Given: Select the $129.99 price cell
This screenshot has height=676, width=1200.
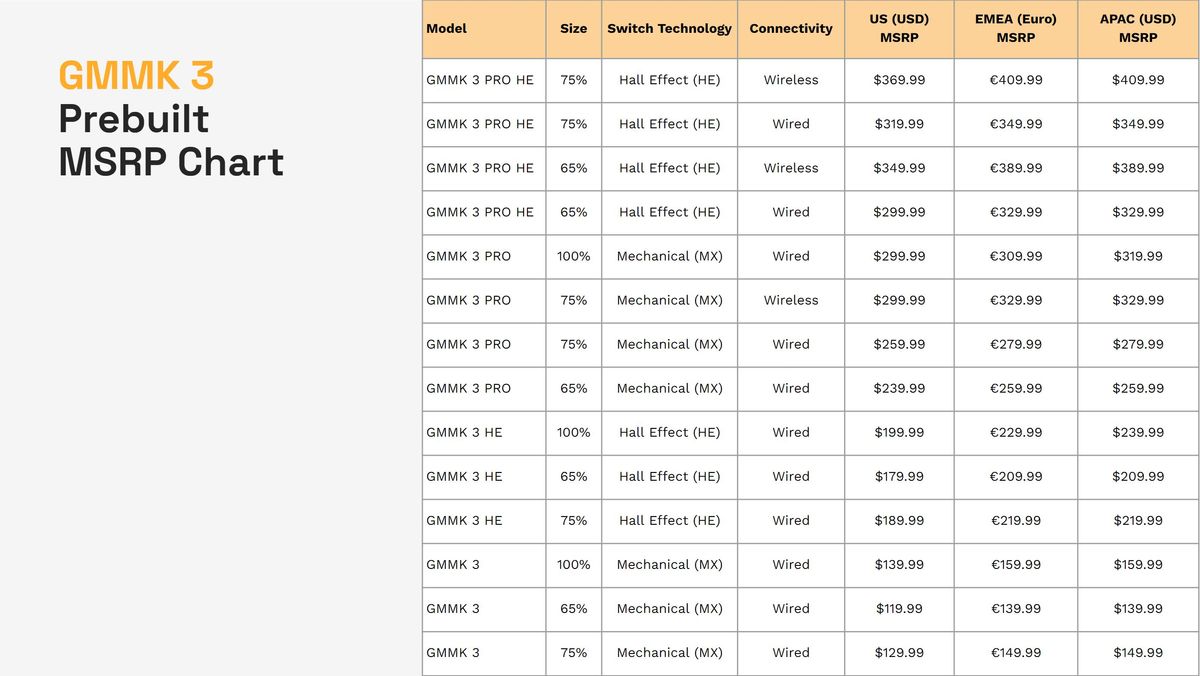Looking at the screenshot, I should click(898, 652).
